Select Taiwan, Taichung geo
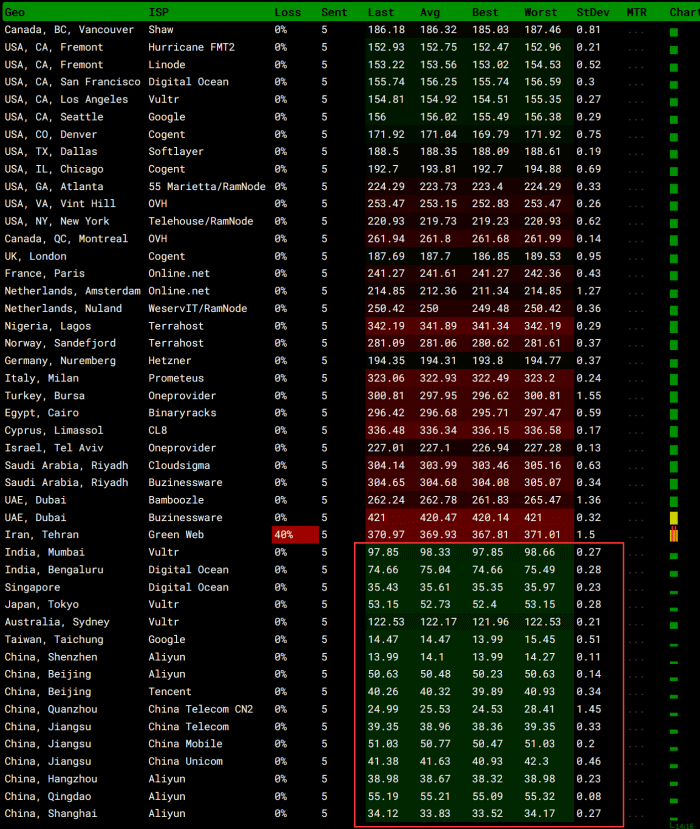 54,639
